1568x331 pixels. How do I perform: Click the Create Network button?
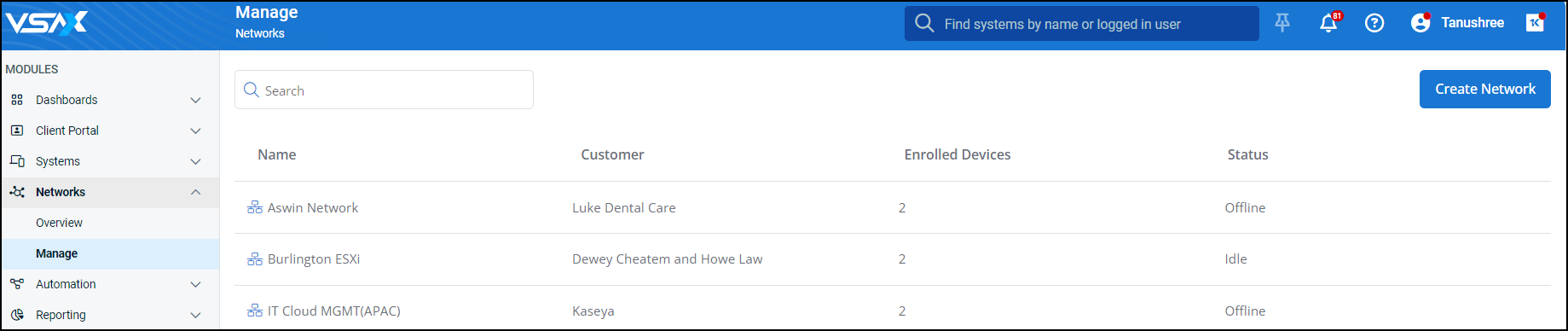[1484, 89]
